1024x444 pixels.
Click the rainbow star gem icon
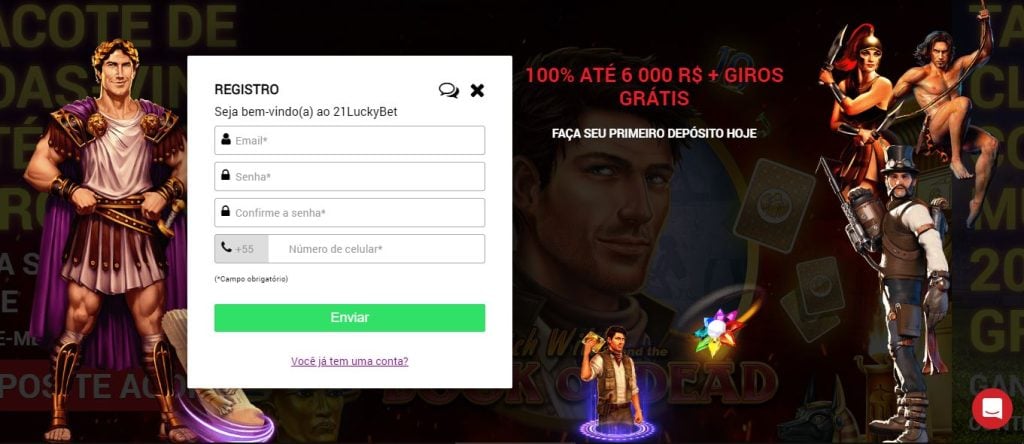point(718,332)
